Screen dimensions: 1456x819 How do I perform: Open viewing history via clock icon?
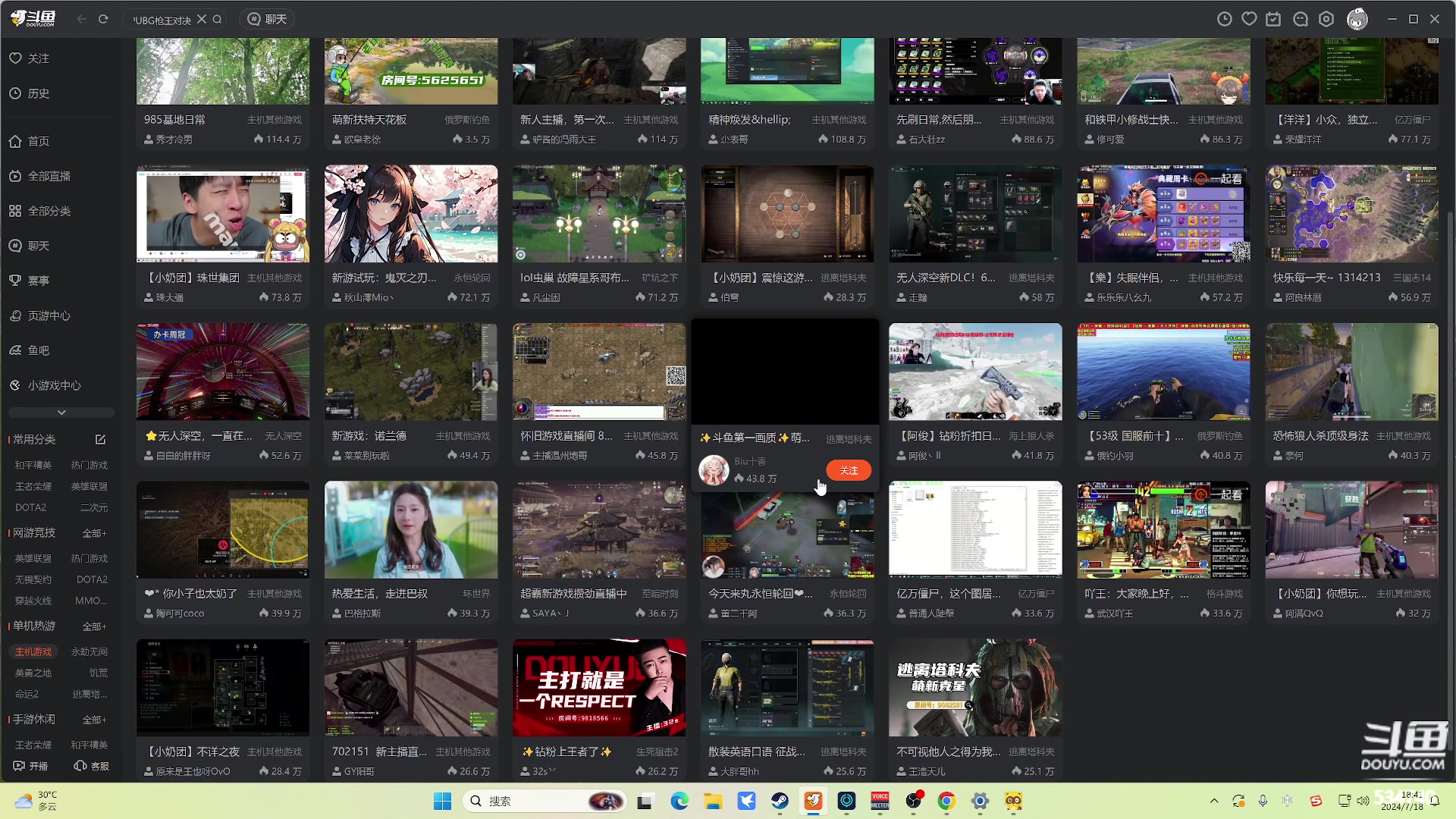[x=1224, y=18]
